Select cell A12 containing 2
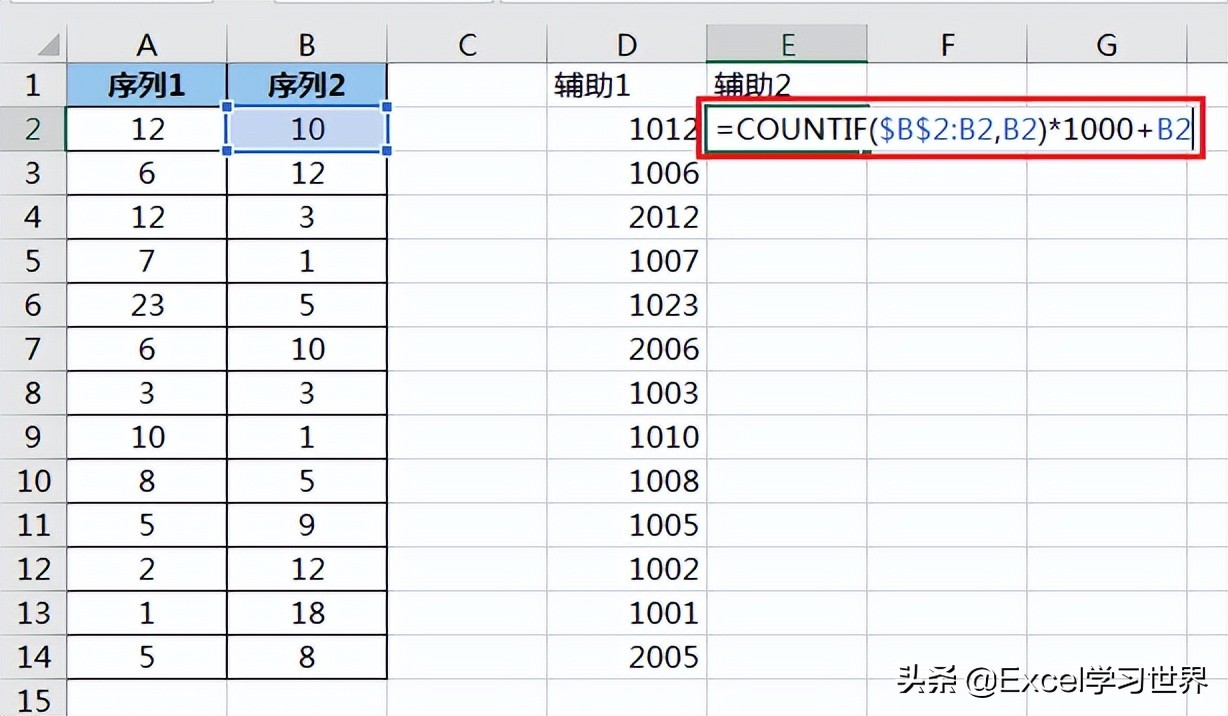Screen dimensions: 1228x716 tap(147, 569)
